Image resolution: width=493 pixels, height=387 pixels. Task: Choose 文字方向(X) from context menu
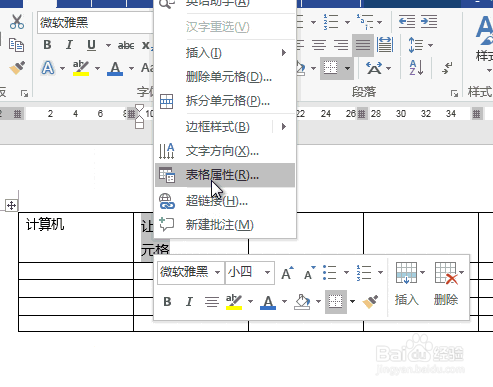pyautogui.click(x=225, y=151)
